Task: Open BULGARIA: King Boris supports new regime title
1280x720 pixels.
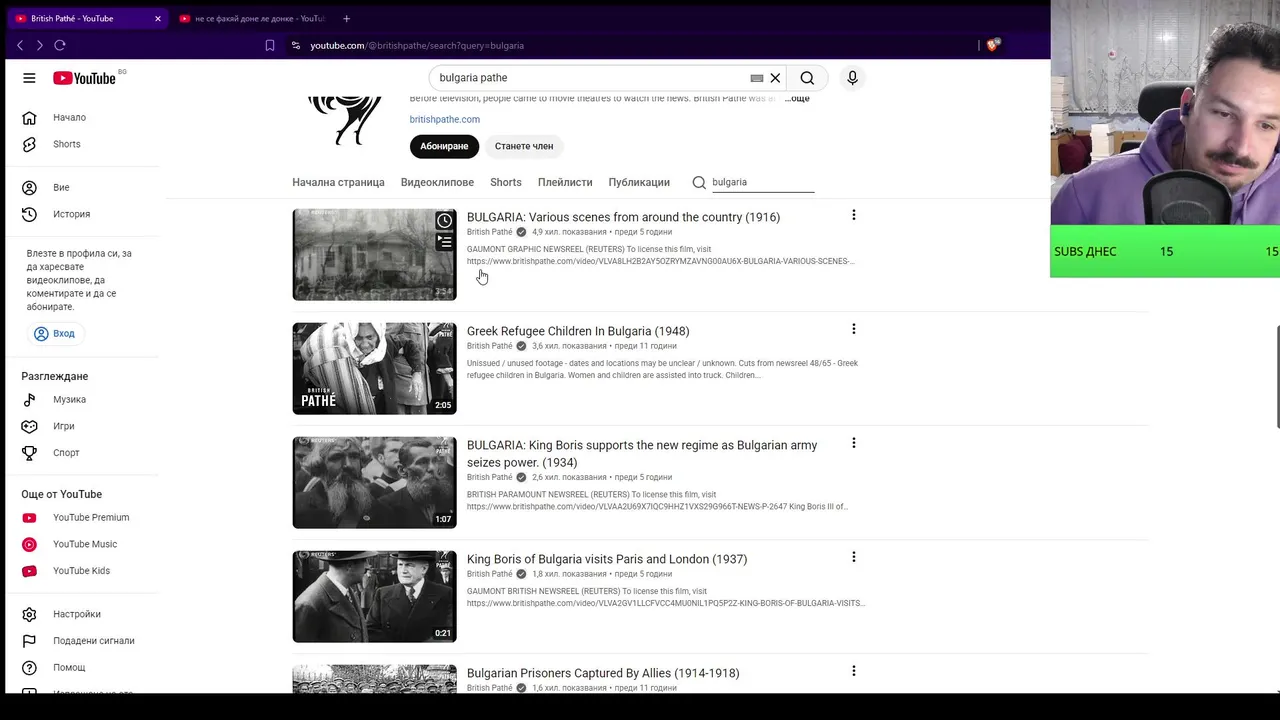Action: [642, 454]
